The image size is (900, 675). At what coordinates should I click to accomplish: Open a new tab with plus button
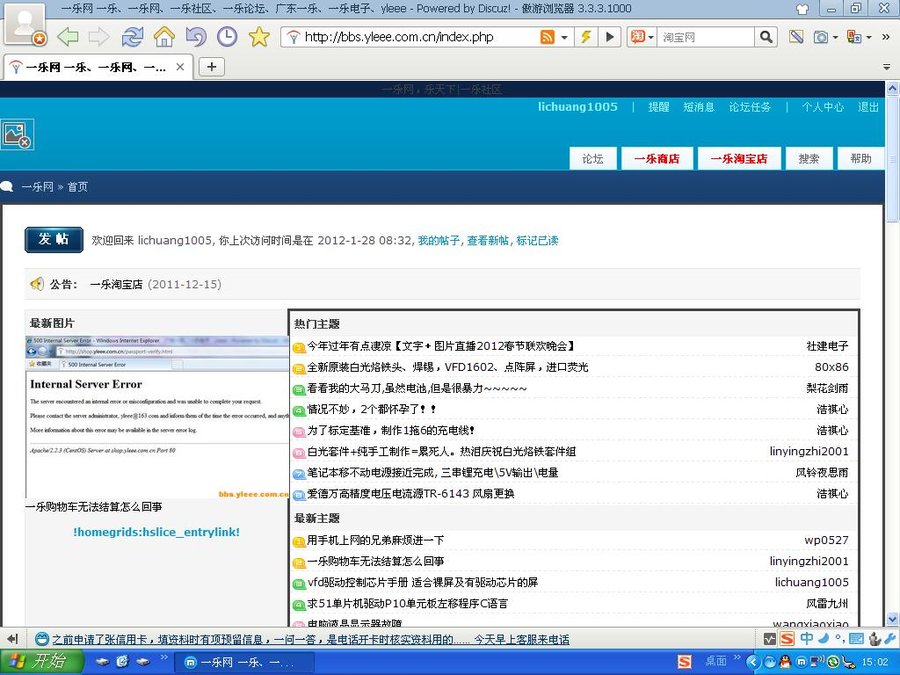pos(211,67)
